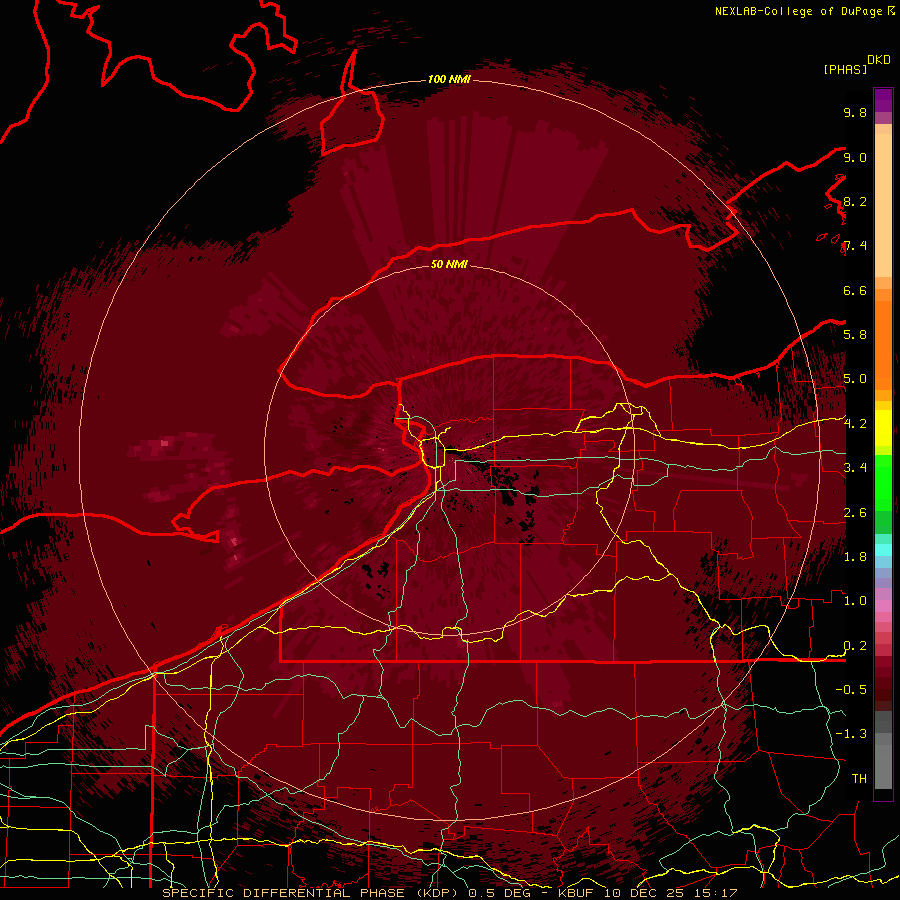Viewport: 900px width, 900px height.
Task: Click the [PHAS] legend unit label
Action: pos(845,69)
